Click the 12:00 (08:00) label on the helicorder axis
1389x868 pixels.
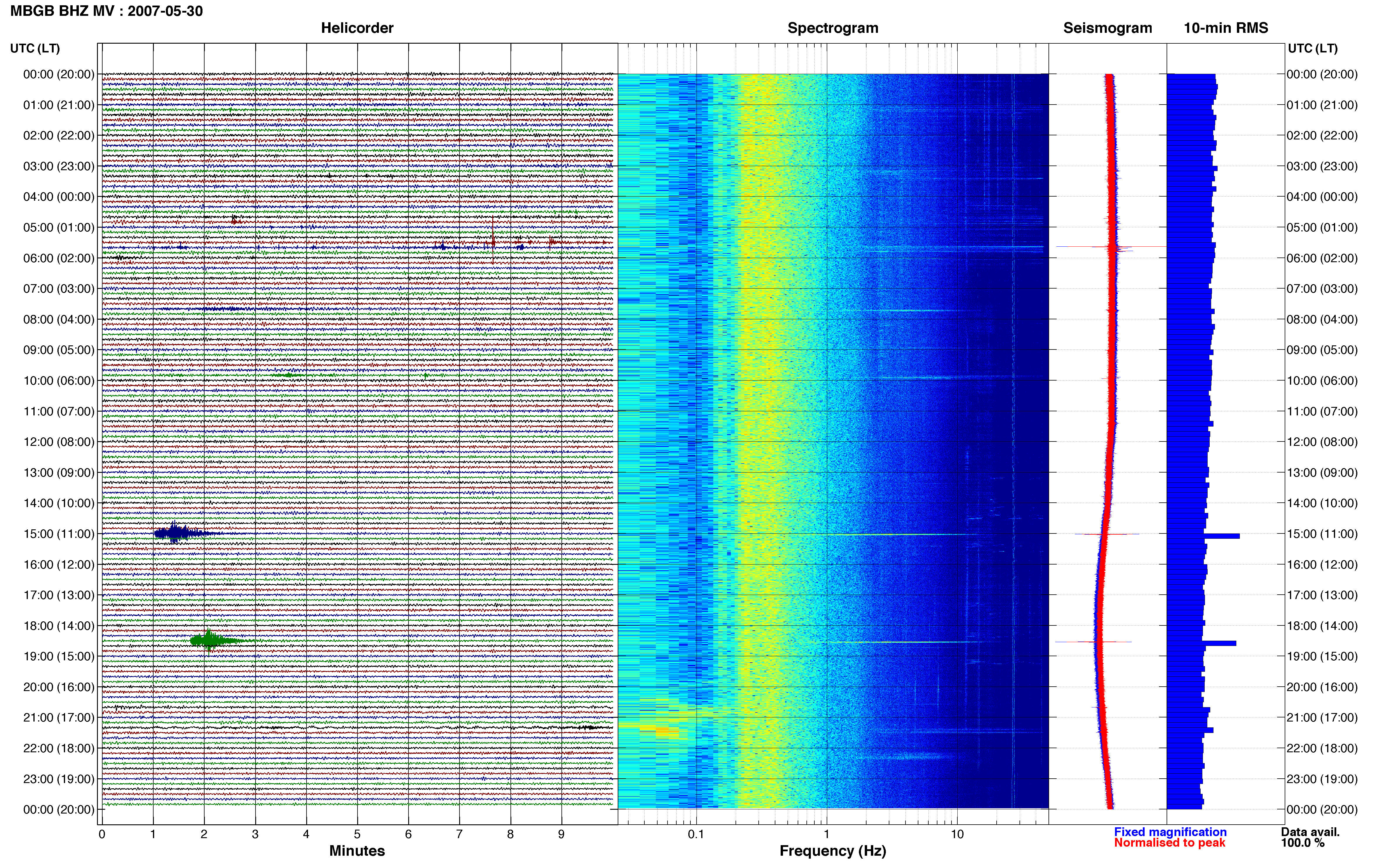[59, 442]
